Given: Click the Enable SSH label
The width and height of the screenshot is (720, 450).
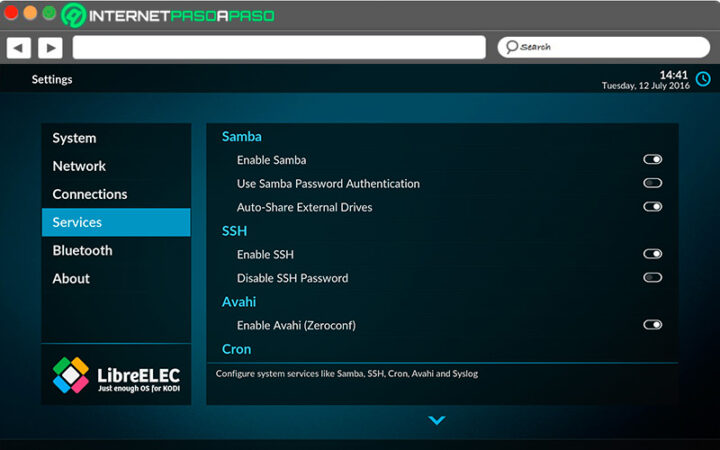Looking at the screenshot, I should pyautogui.click(x=265, y=254).
